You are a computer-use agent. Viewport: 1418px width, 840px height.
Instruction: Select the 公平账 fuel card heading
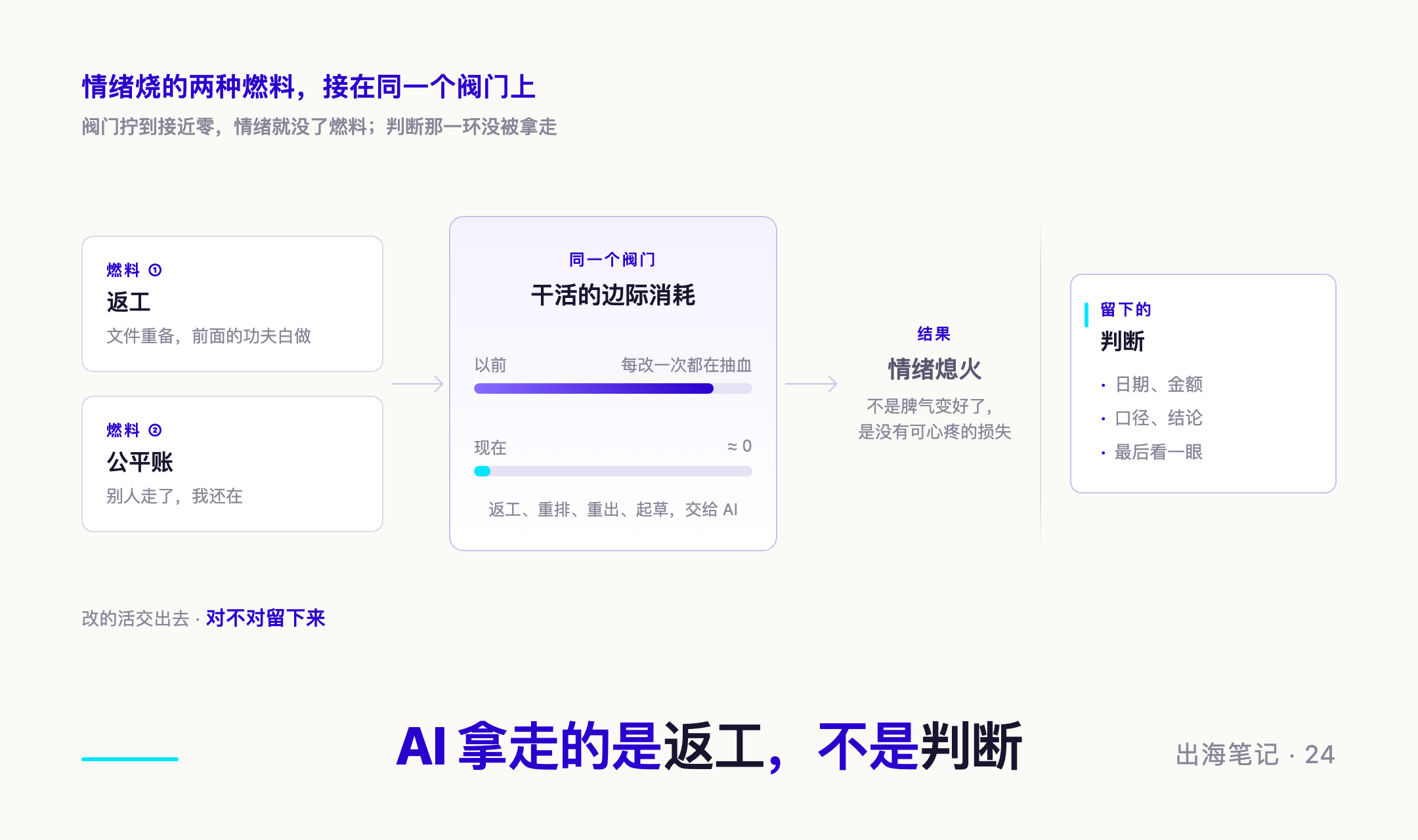click(140, 462)
